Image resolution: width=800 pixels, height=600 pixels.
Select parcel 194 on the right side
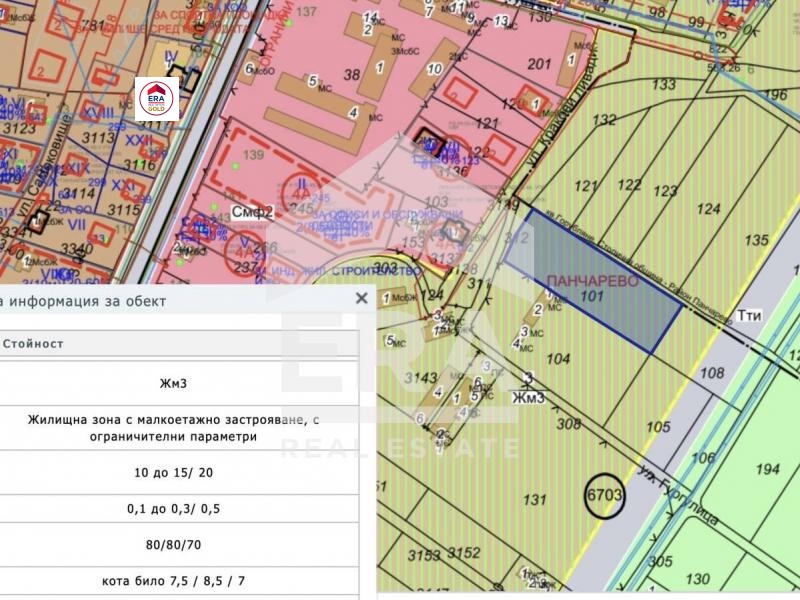click(x=767, y=470)
